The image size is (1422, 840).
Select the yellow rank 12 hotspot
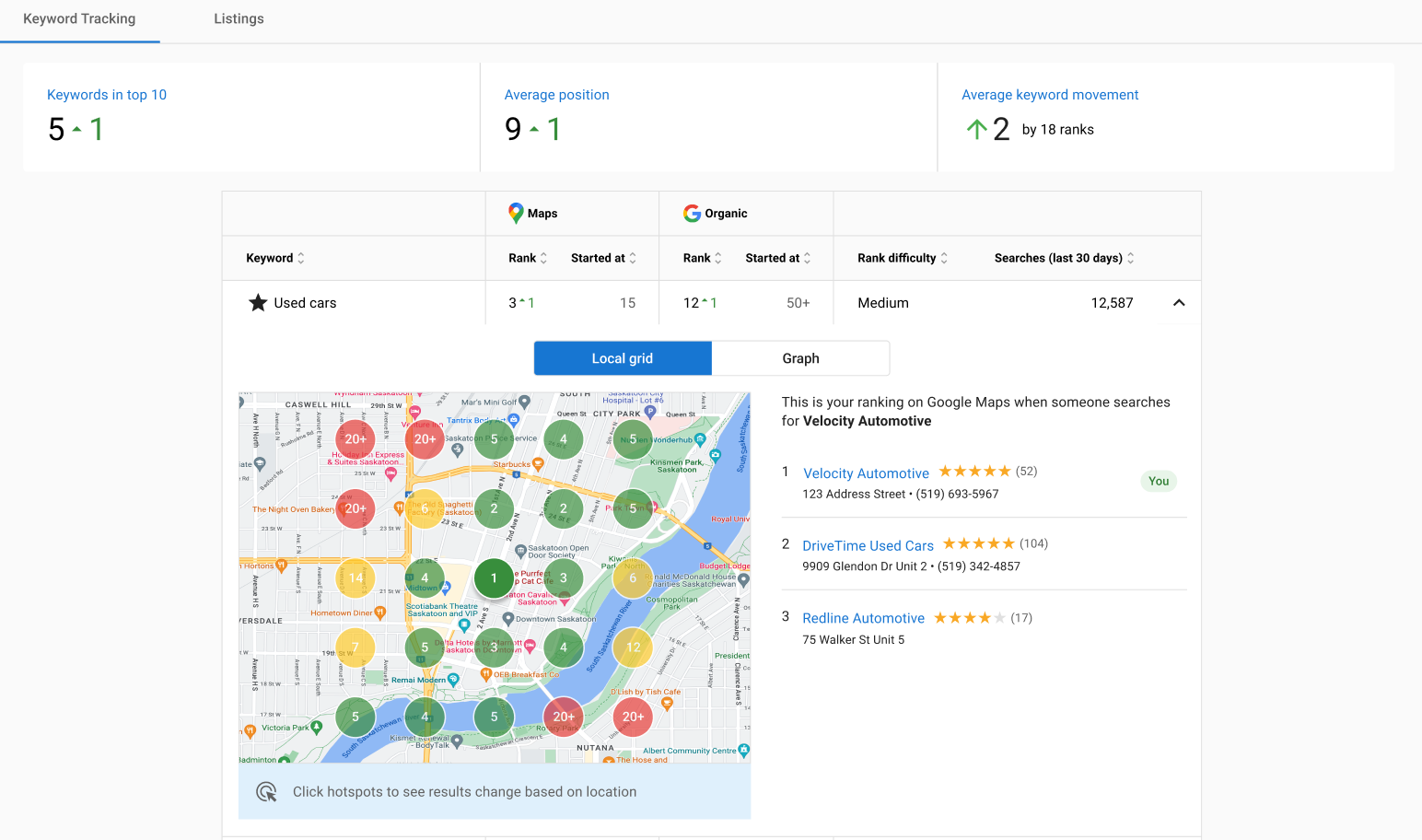point(633,647)
